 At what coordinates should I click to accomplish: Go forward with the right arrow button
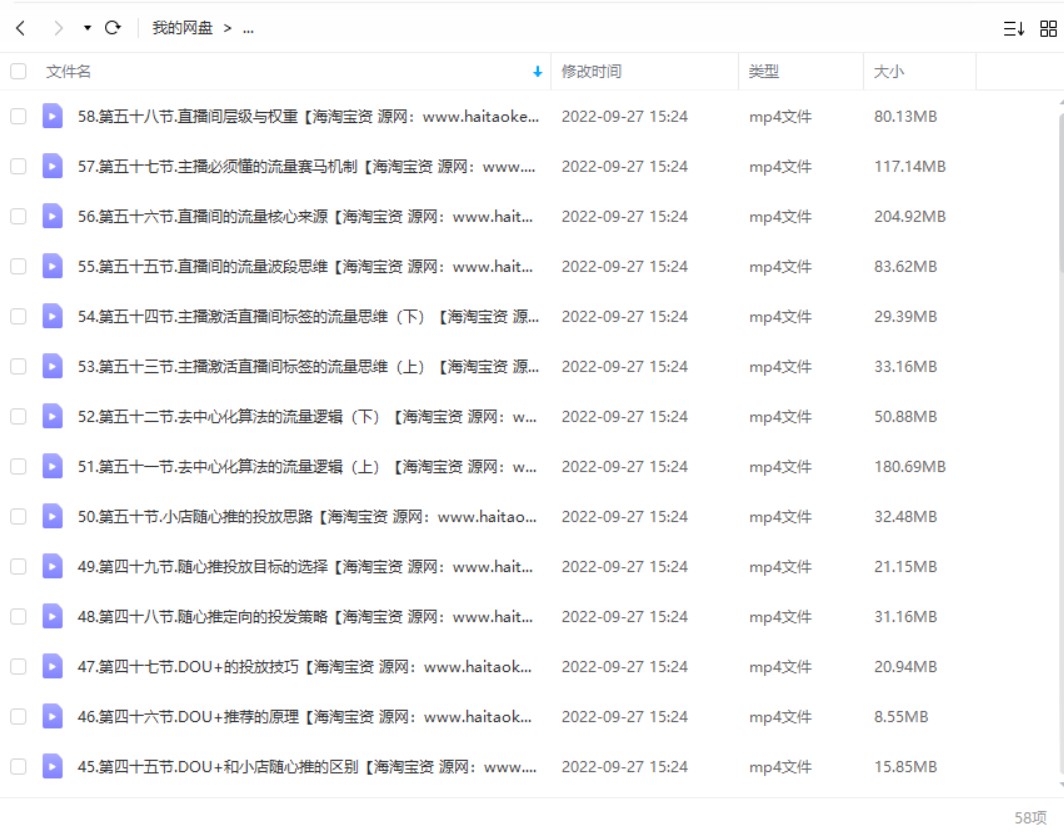pyautogui.click(x=58, y=28)
